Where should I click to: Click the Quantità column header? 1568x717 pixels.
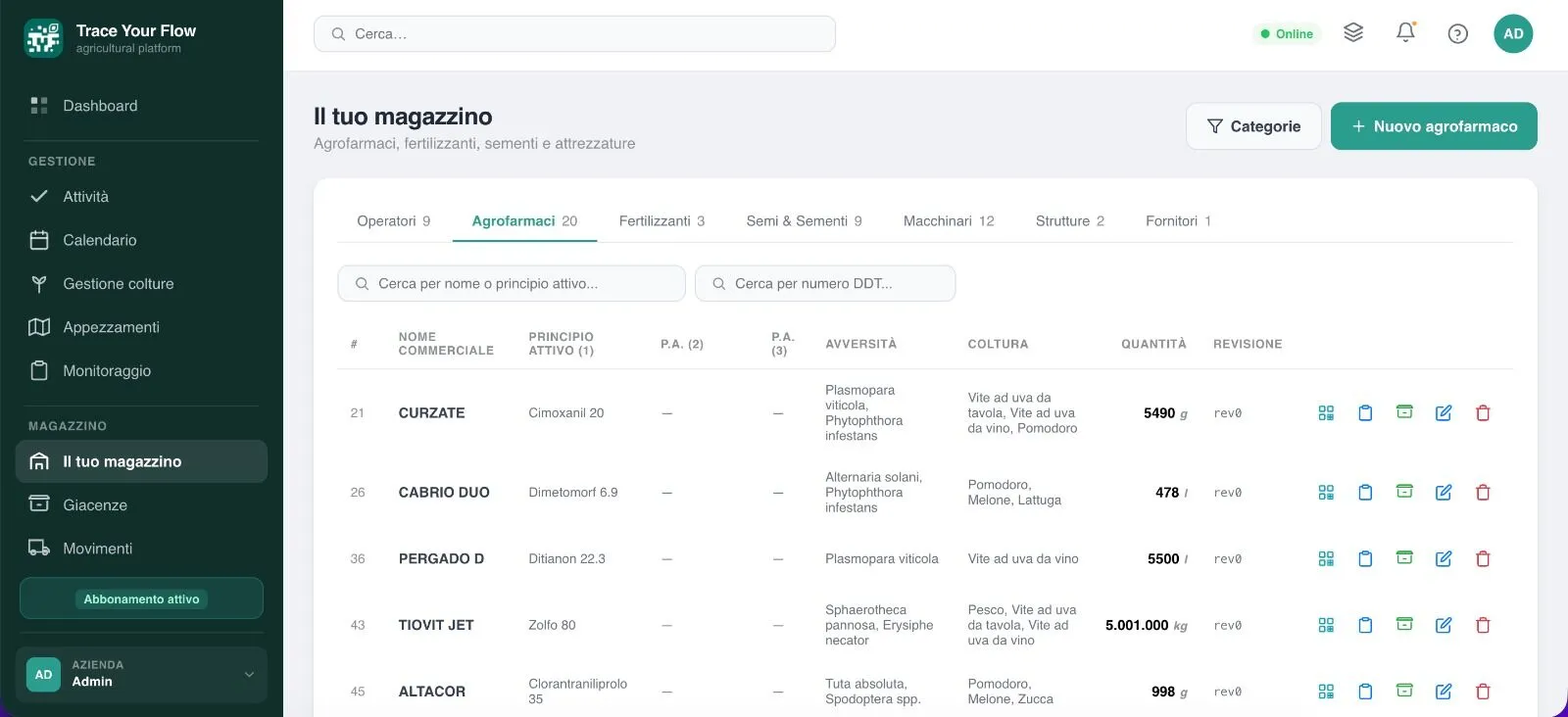pyautogui.click(x=1153, y=344)
